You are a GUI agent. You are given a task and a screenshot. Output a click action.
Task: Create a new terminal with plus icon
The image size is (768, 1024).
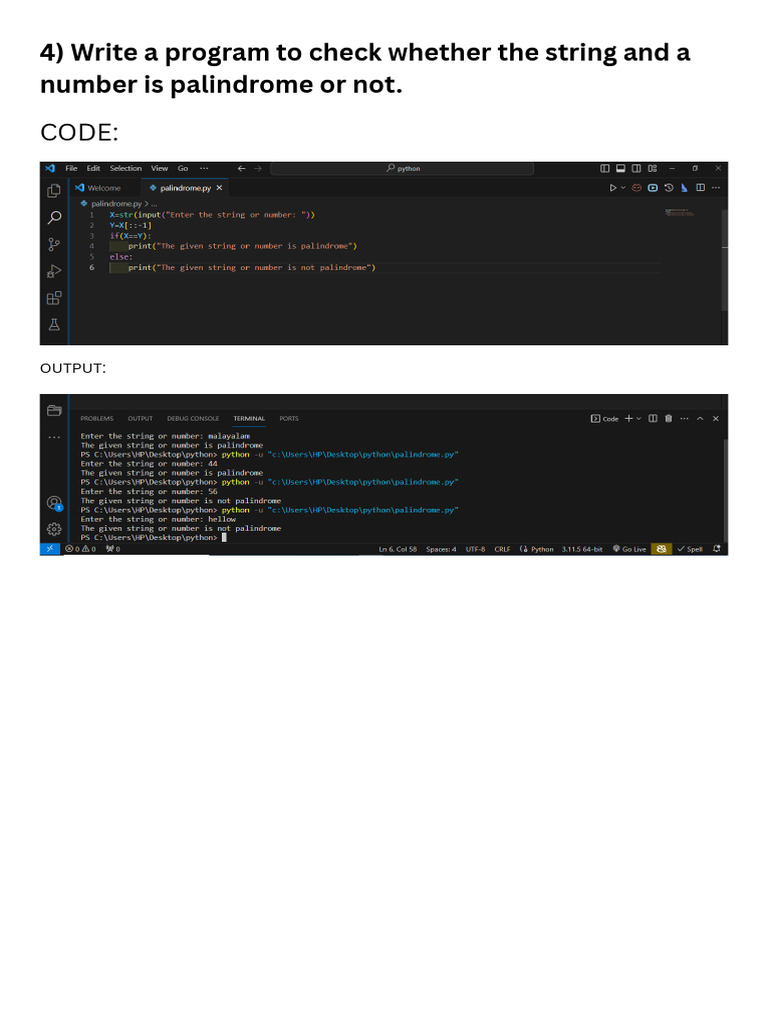tap(628, 419)
